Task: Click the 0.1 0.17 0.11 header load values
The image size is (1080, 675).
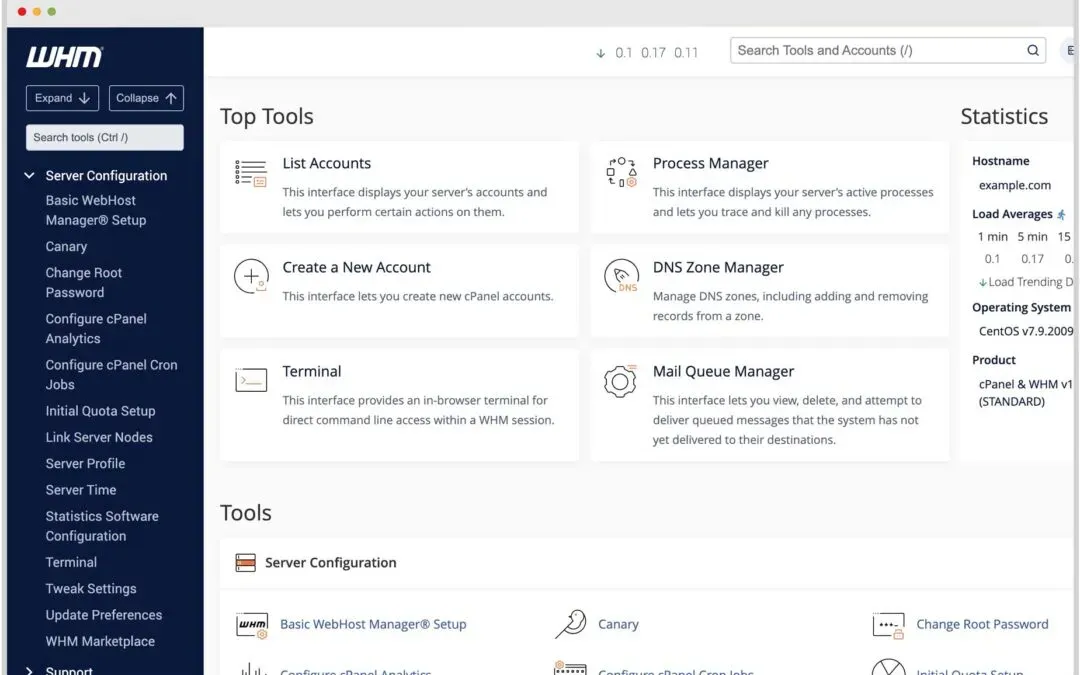Action: click(x=656, y=53)
